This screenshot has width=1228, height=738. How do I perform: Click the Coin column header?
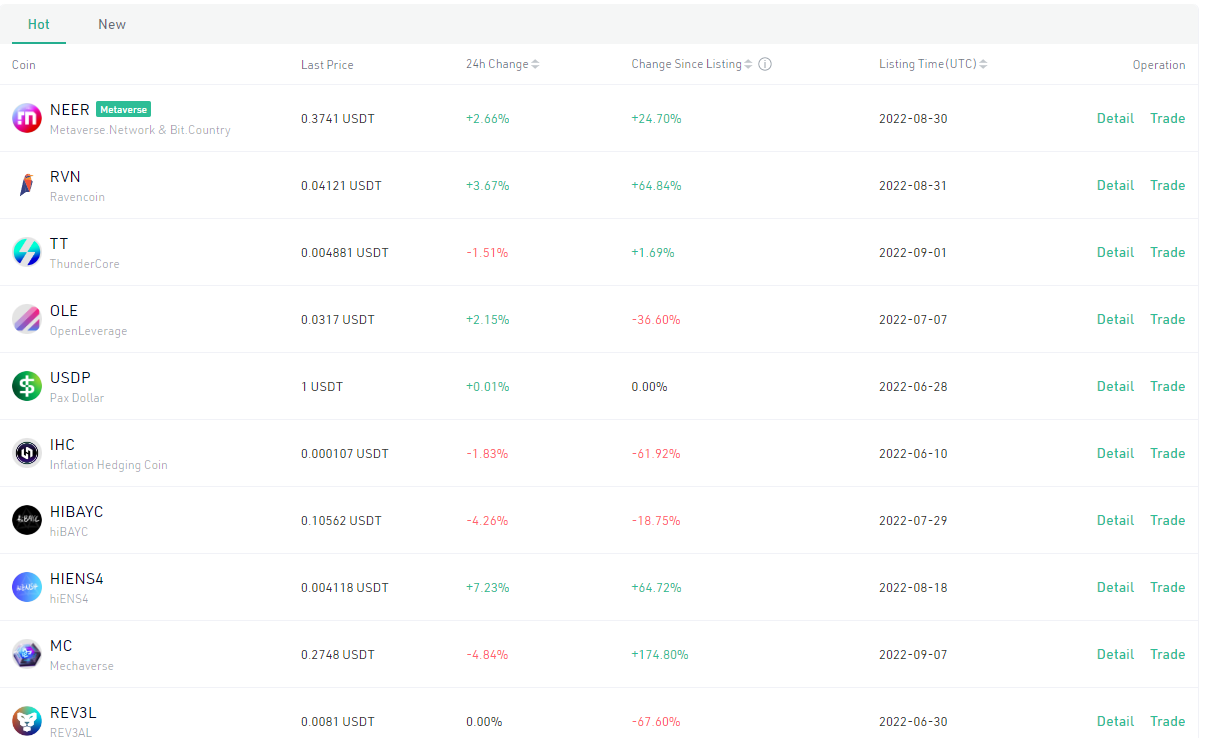[24, 64]
